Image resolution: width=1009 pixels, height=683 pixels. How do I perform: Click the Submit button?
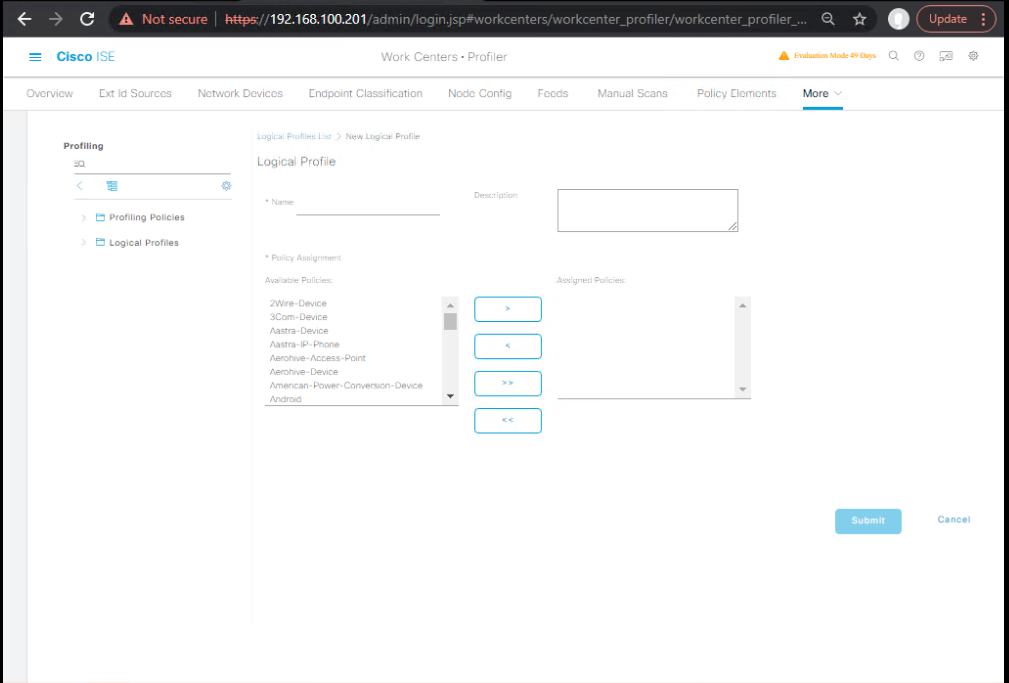tap(868, 521)
